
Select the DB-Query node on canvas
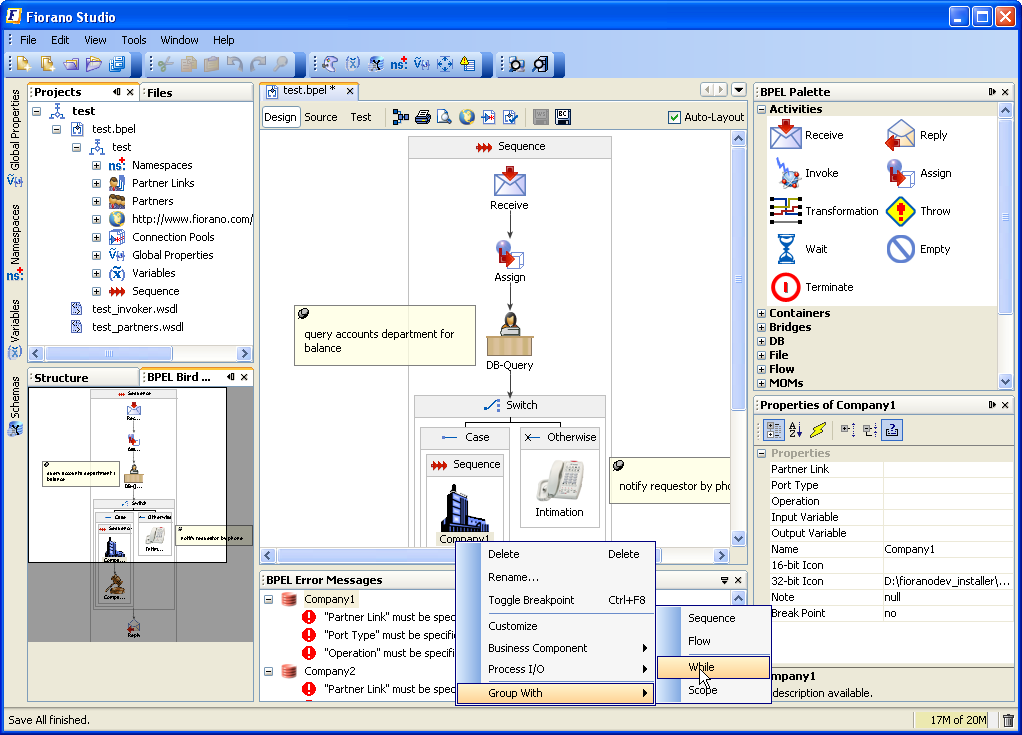coord(510,341)
